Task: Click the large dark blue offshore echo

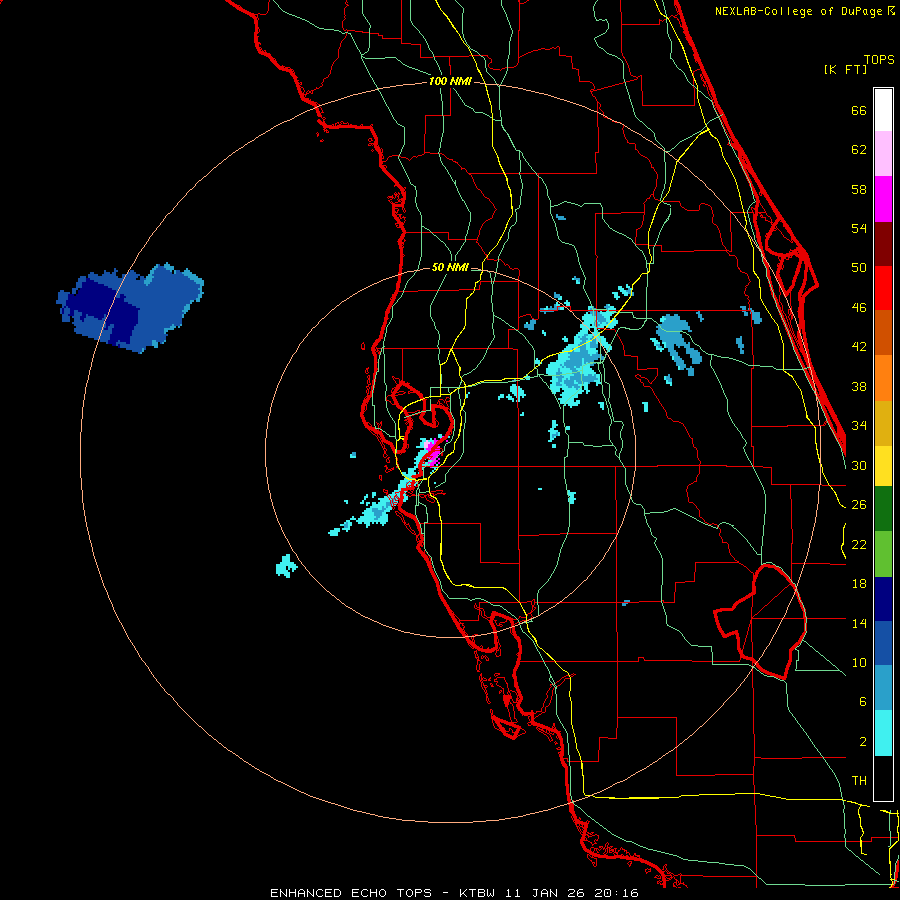Action: tap(130, 308)
